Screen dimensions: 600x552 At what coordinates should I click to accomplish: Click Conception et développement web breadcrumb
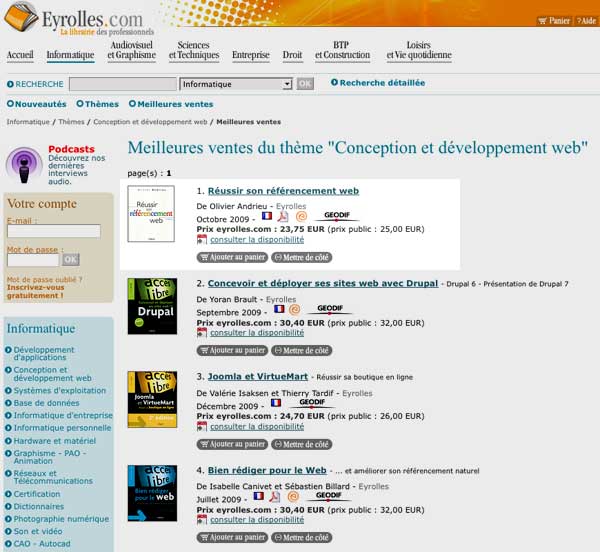[x=150, y=122]
